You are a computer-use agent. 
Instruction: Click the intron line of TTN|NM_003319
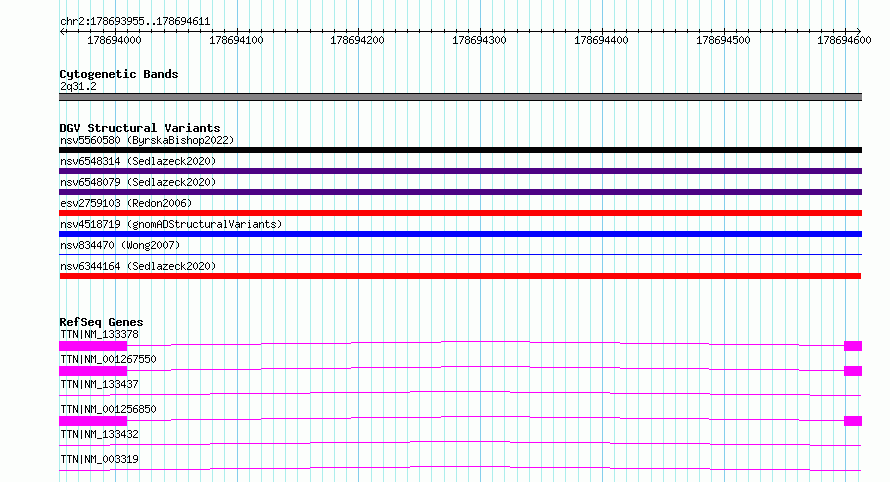pos(460,467)
